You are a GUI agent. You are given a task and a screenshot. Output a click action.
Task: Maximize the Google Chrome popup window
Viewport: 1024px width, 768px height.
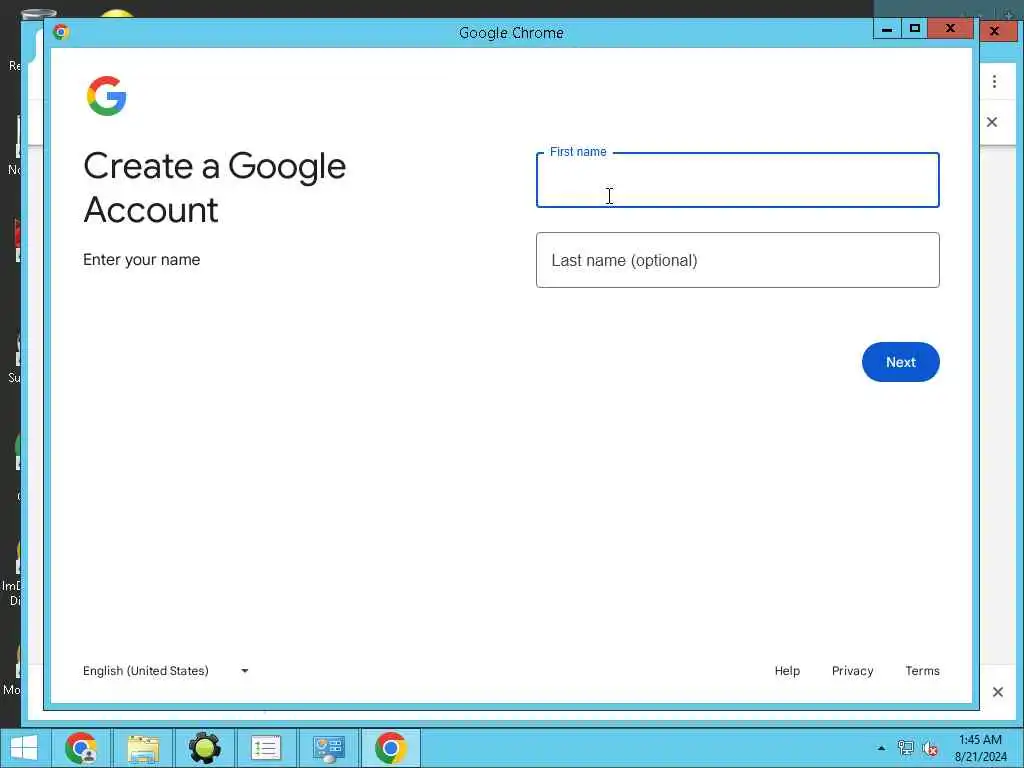point(914,29)
